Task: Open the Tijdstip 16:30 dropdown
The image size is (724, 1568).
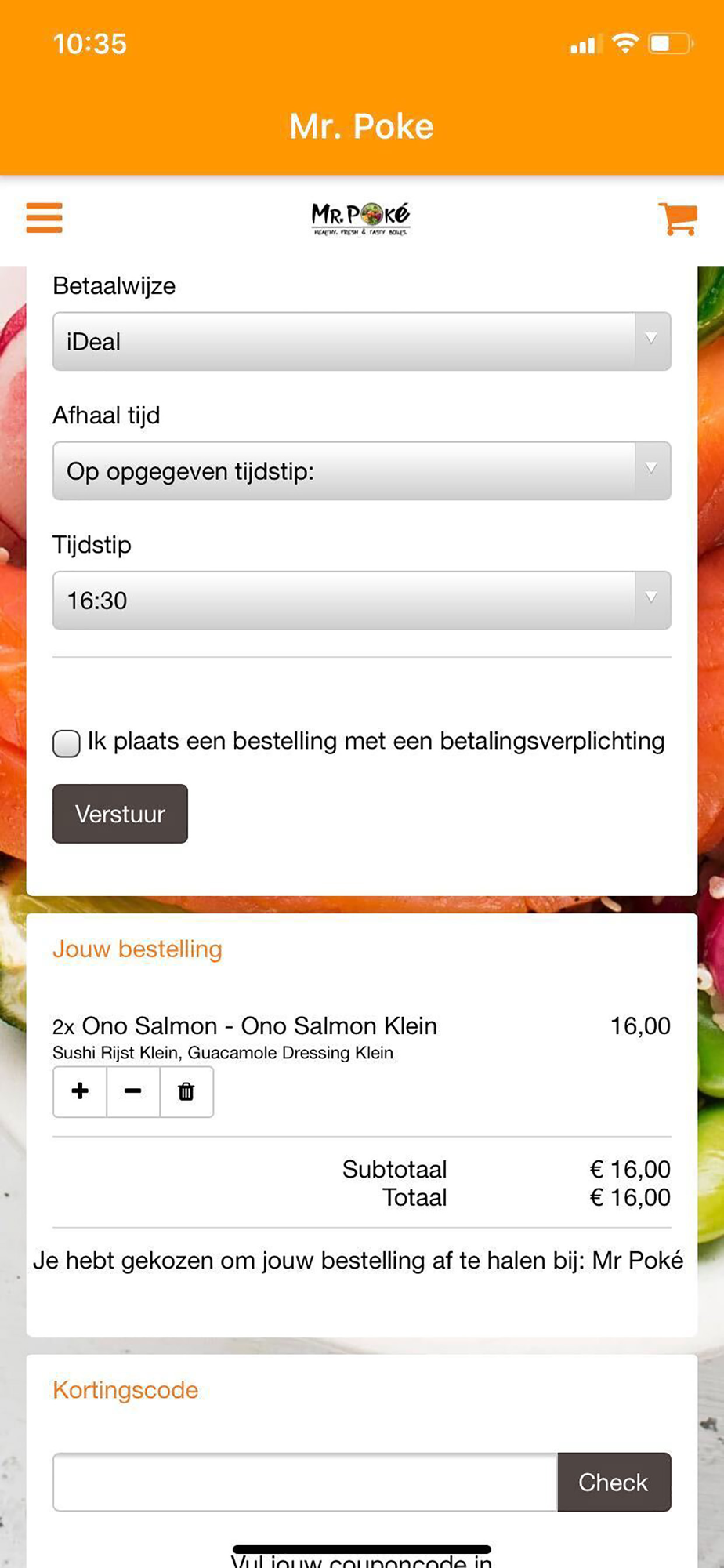Action: (361, 600)
